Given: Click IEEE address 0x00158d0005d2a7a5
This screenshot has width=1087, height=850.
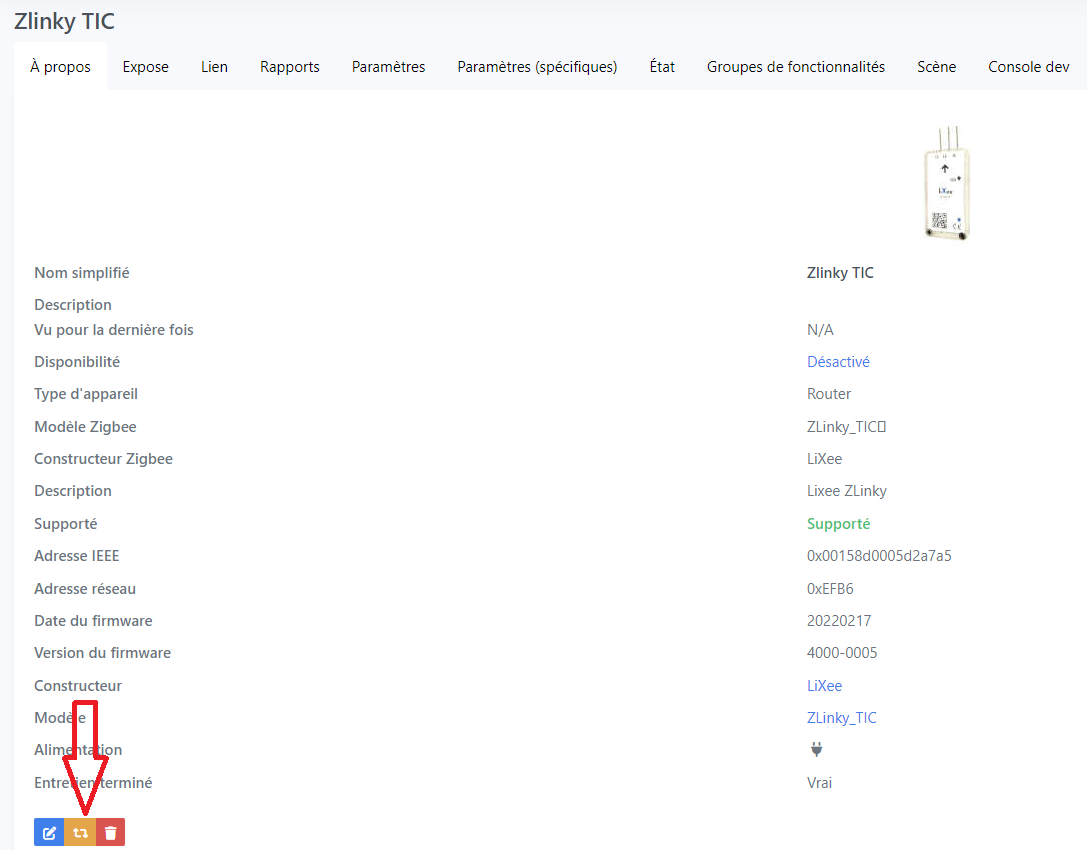Looking at the screenshot, I should coord(879,556).
